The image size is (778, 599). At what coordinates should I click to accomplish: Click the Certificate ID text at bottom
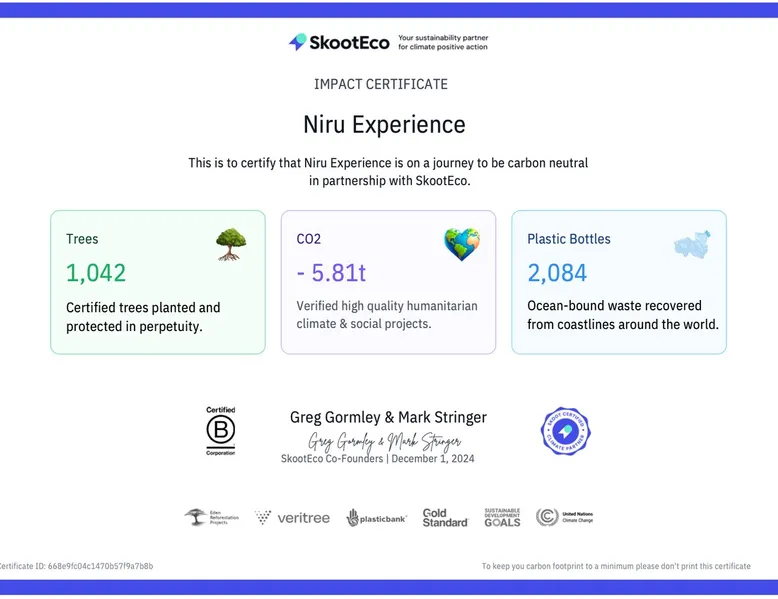(76, 566)
